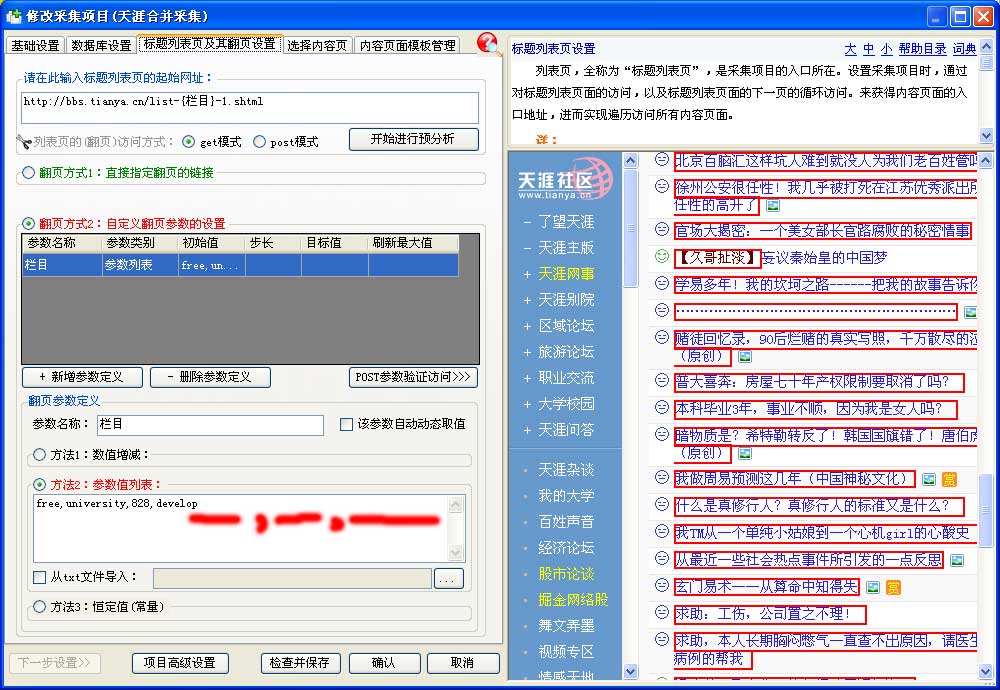
Task: Select 方法2 参数值列表 radio button
Action: pyautogui.click(x=39, y=485)
